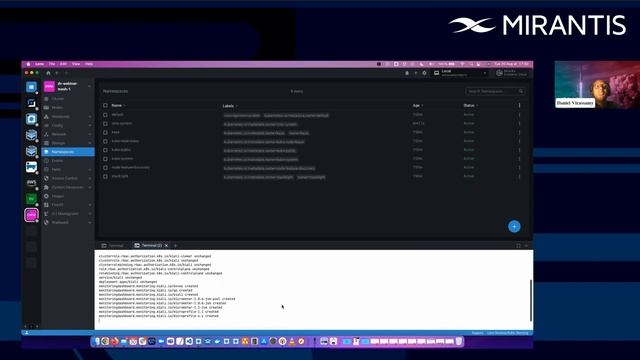Open Chrome from the Dock

pyautogui.click(x=105, y=341)
